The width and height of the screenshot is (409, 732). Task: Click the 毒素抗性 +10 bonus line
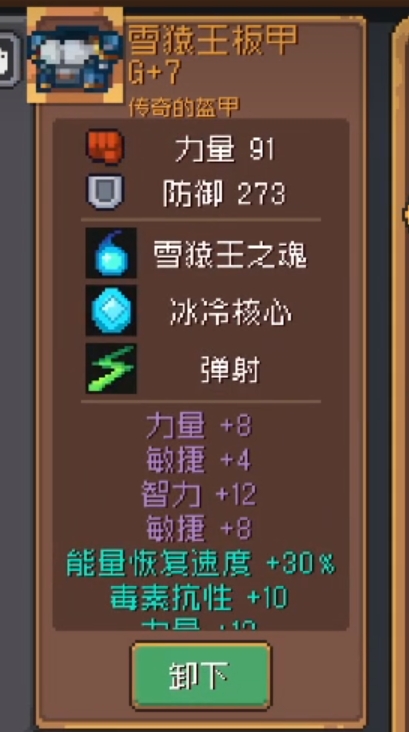pyautogui.click(x=199, y=598)
